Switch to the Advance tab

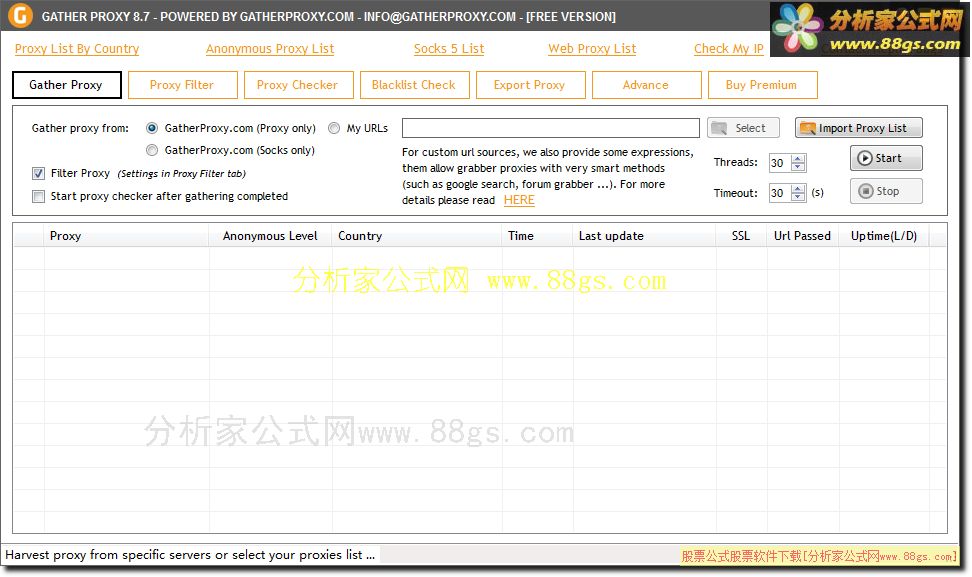pyautogui.click(x=647, y=85)
